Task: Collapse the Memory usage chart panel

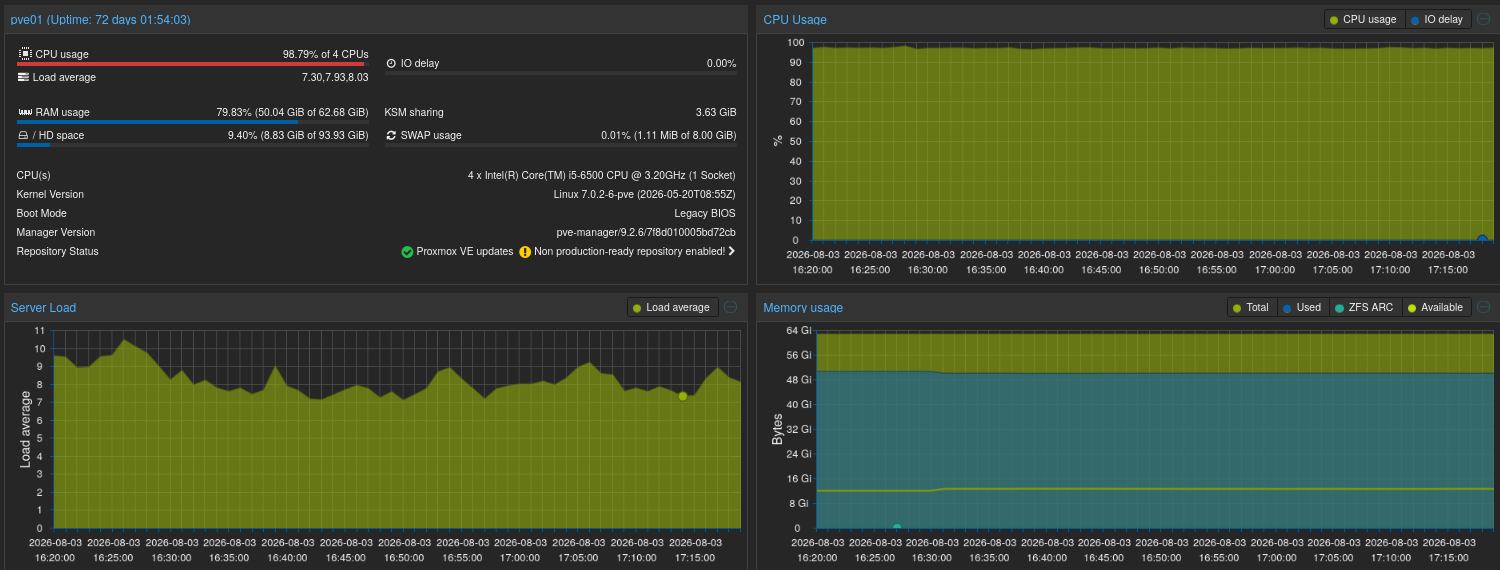Action: 1484,307
